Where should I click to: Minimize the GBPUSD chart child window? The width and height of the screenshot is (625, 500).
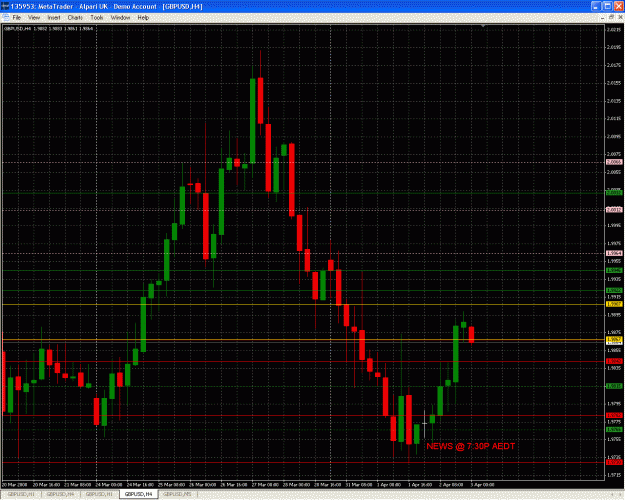pyautogui.click(x=603, y=18)
